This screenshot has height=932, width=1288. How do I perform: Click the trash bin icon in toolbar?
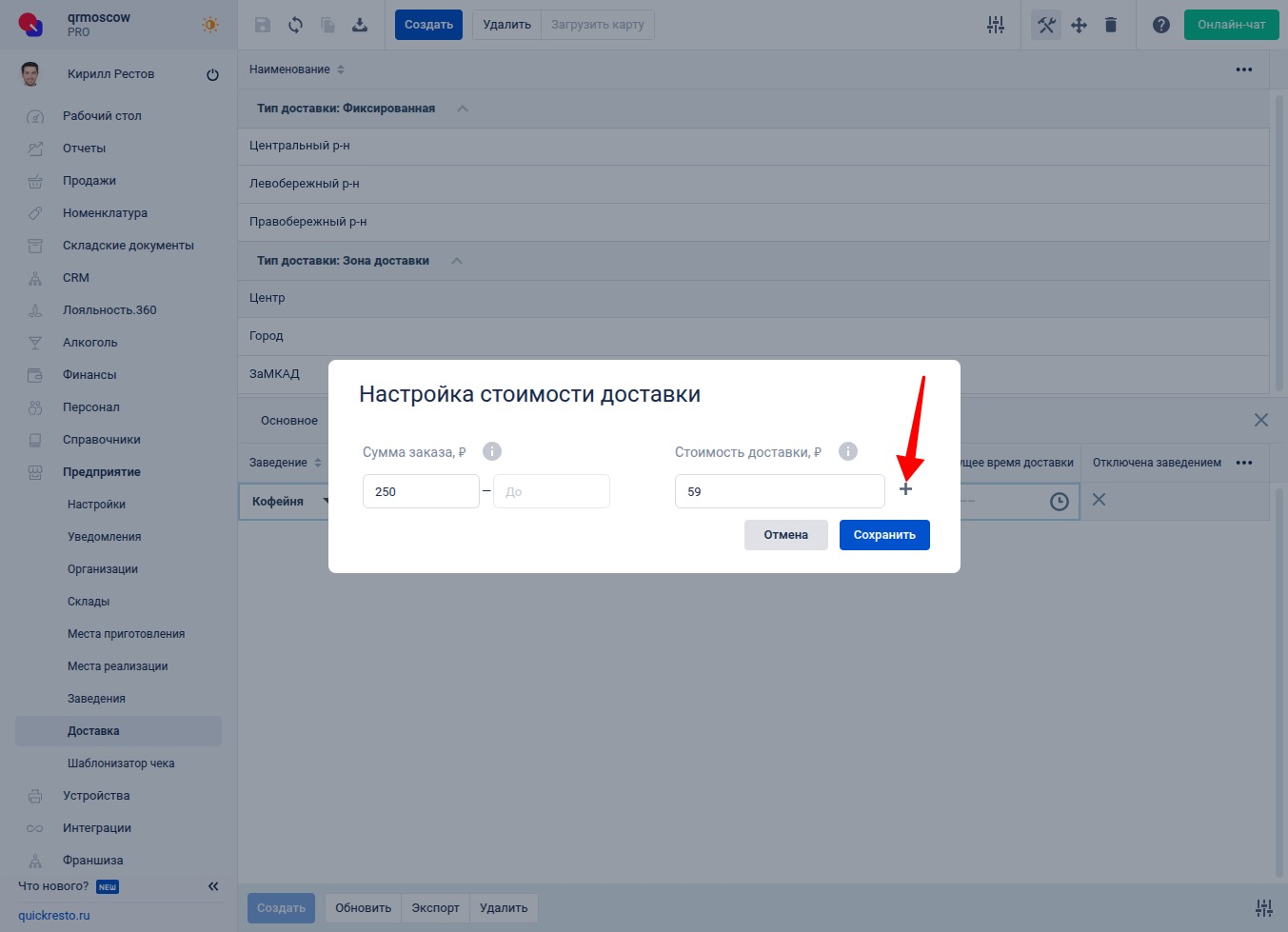pyautogui.click(x=1110, y=25)
